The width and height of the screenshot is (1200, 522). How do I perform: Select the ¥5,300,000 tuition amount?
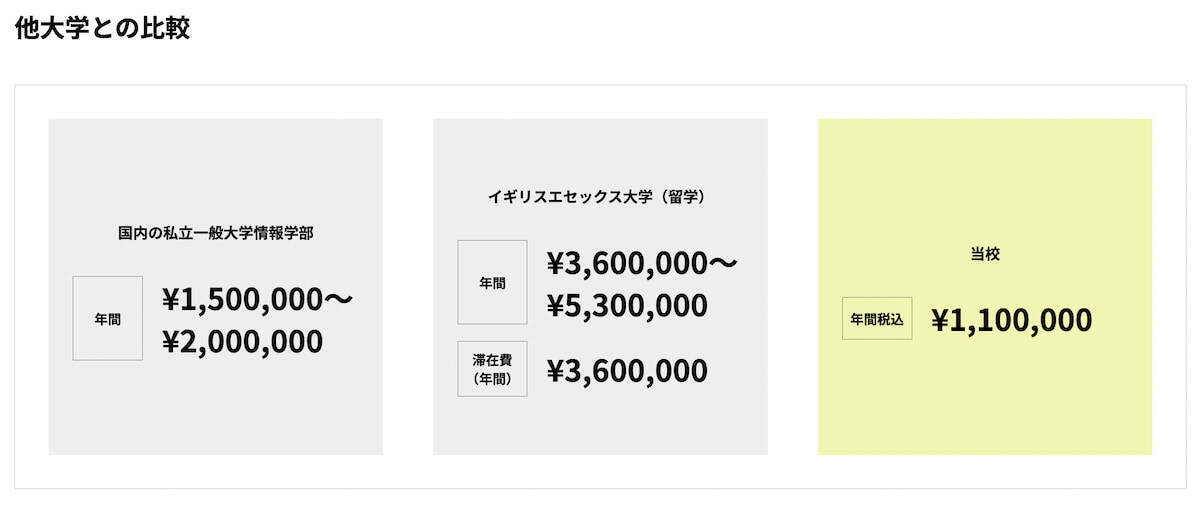click(627, 305)
